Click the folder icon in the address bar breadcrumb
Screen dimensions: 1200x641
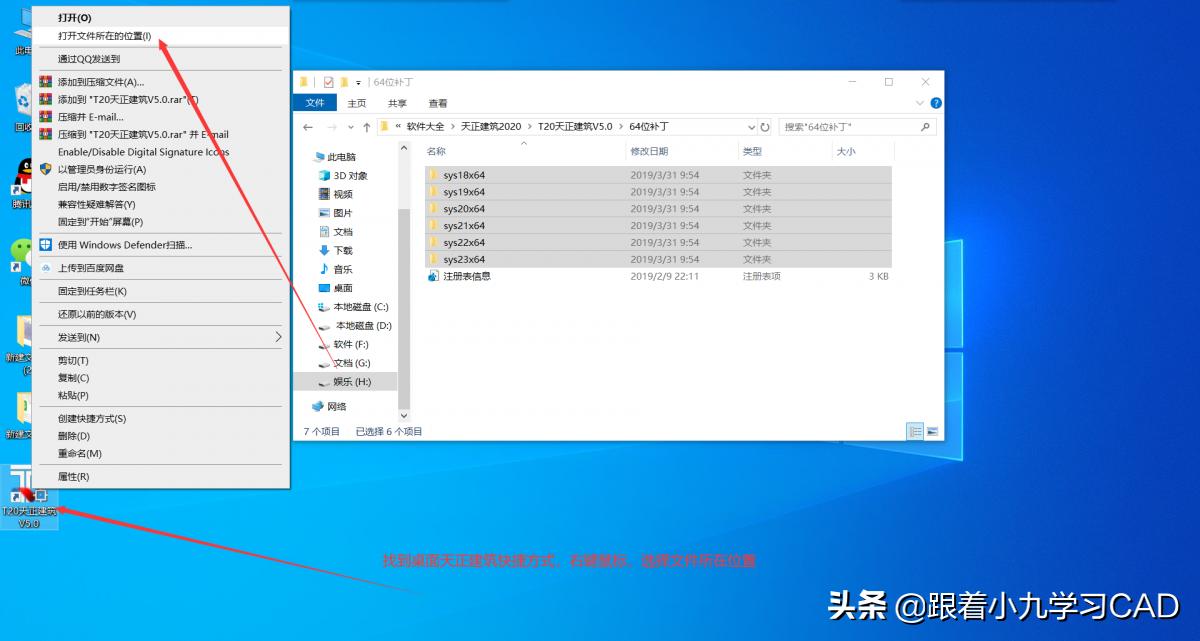click(x=385, y=126)
